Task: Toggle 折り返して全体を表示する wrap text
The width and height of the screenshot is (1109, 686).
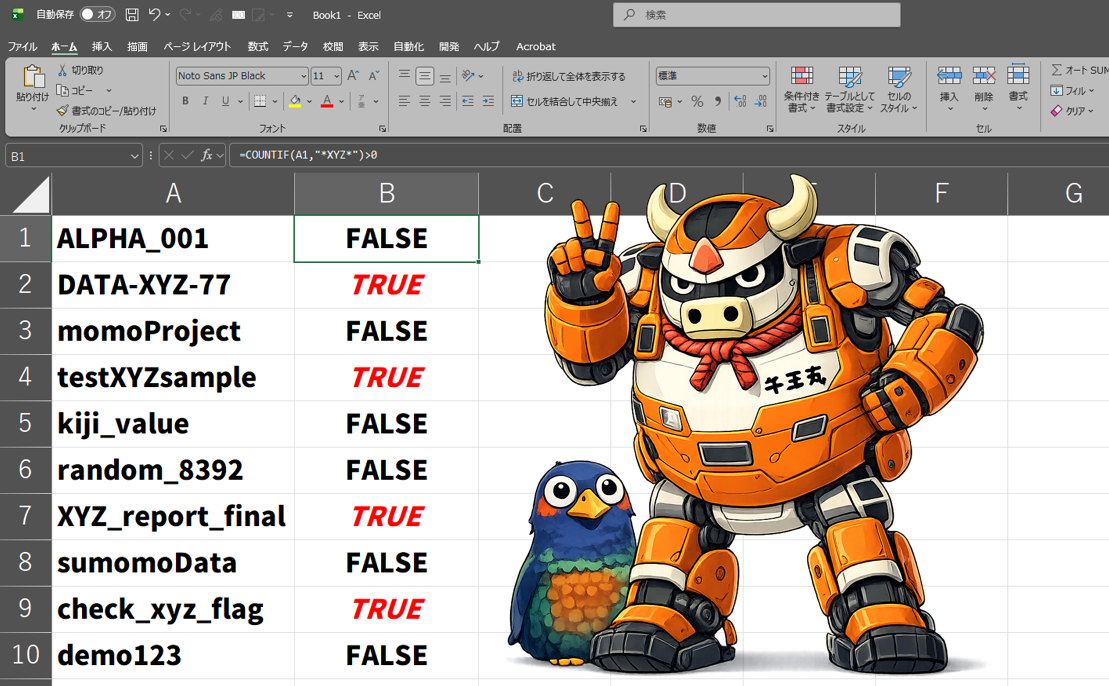Action: [568, 76]
